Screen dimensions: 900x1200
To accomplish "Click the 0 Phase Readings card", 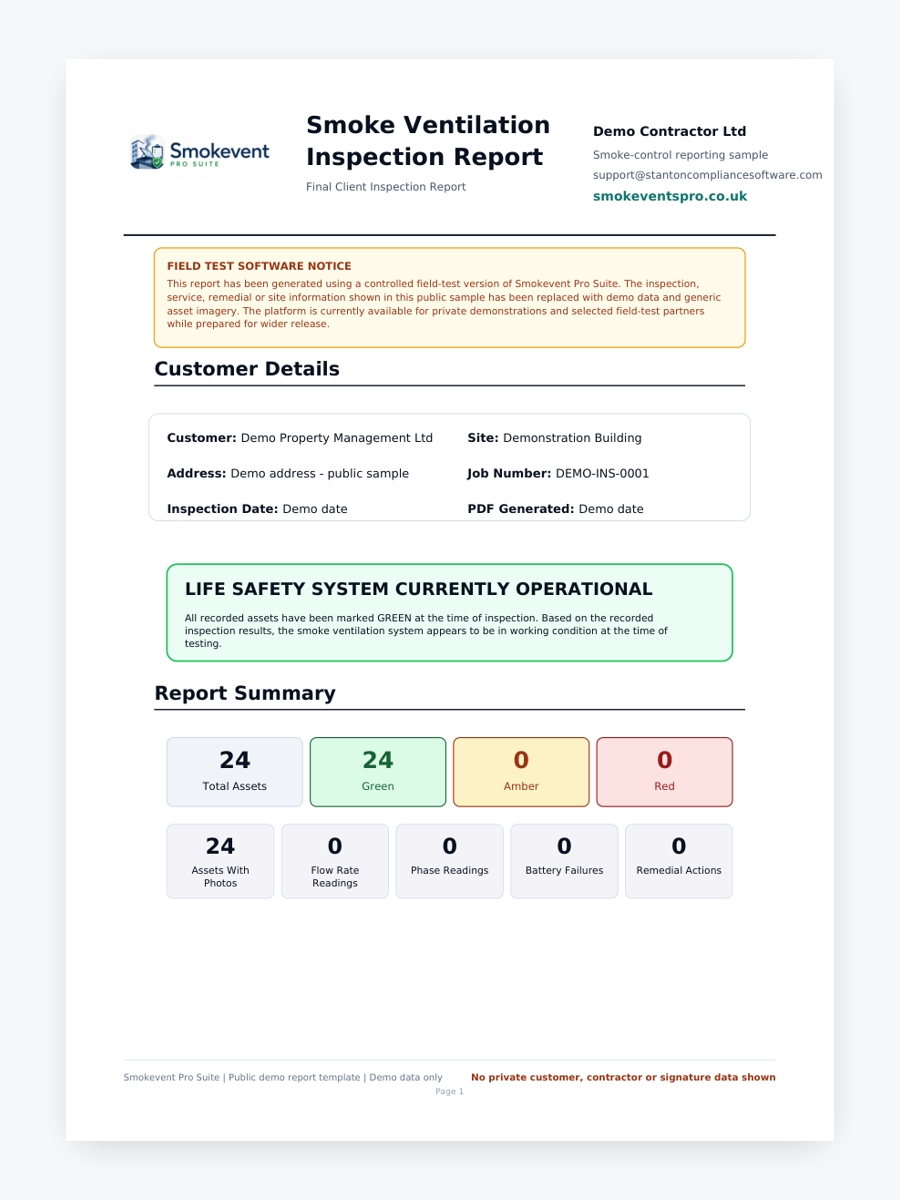I will 450,861.
